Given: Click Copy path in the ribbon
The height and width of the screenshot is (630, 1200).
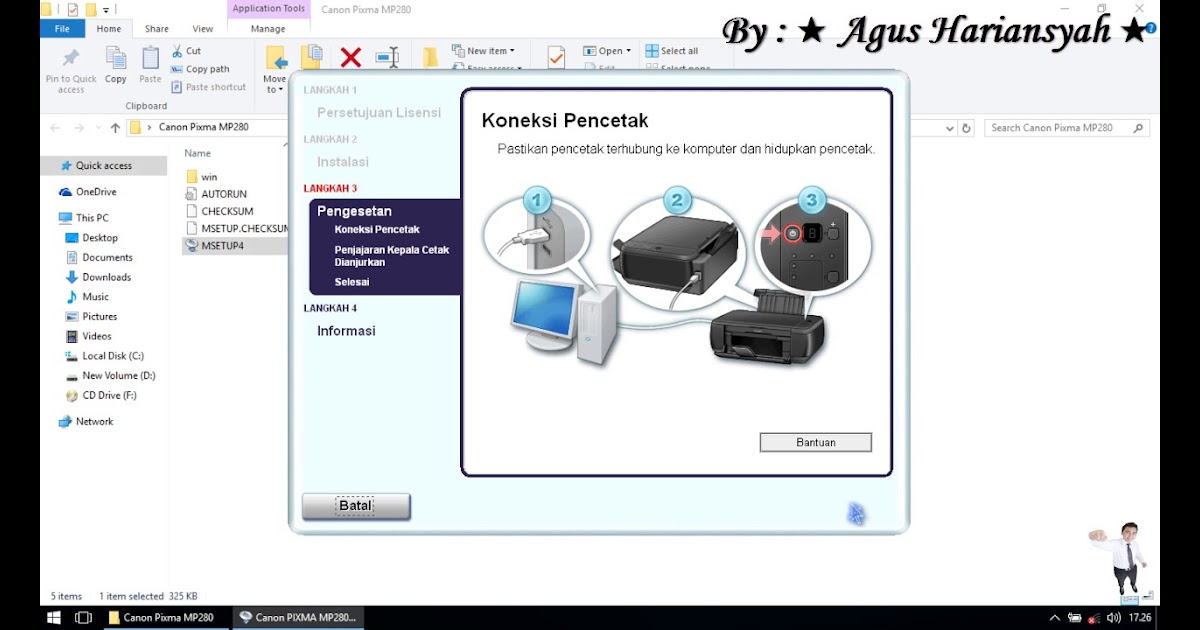Looking at the screenshot, I should (200, 69).
